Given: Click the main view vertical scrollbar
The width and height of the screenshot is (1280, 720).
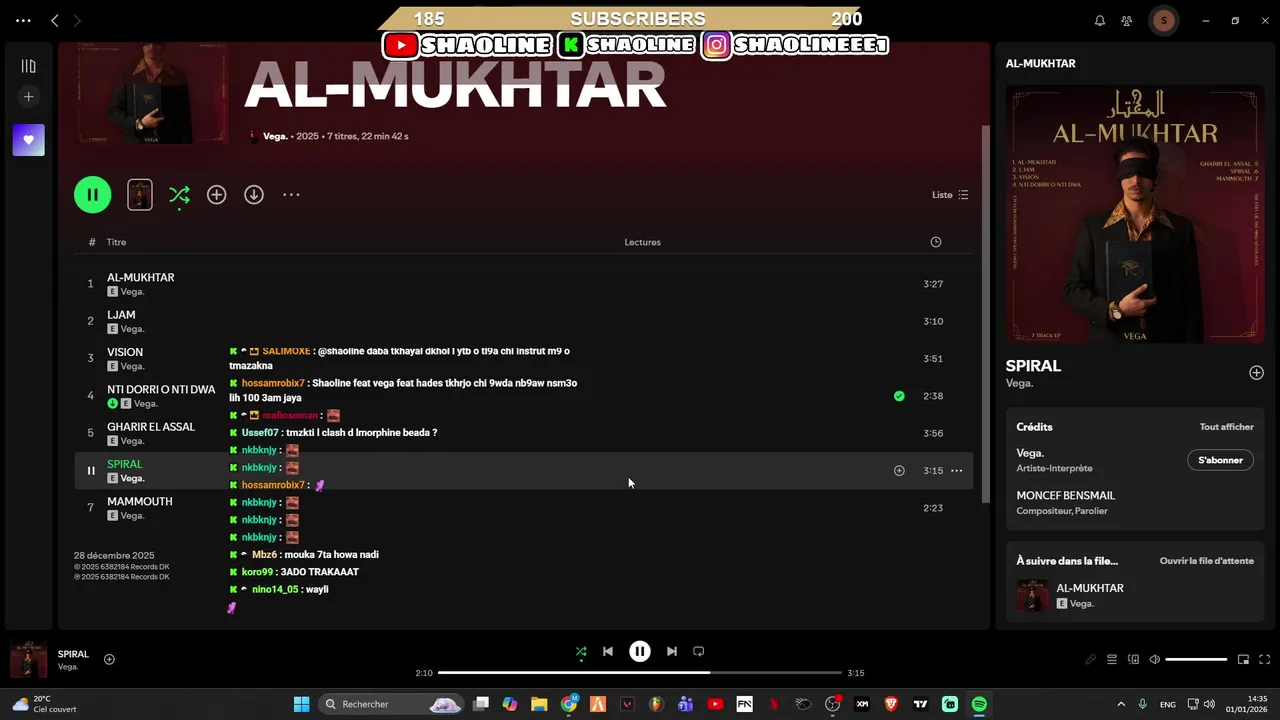Looking at the screenshot, I should point(984,312).
